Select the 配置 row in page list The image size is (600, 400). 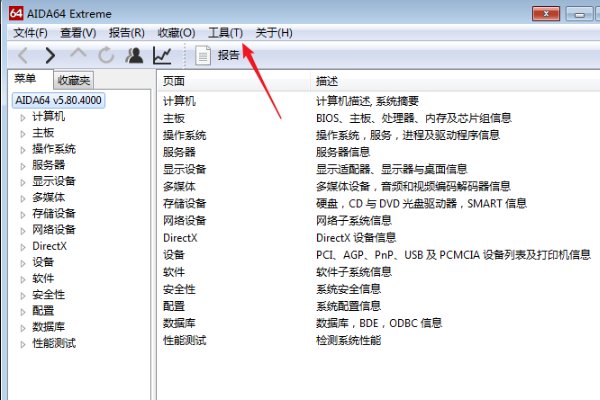click(x=379, y=306)
